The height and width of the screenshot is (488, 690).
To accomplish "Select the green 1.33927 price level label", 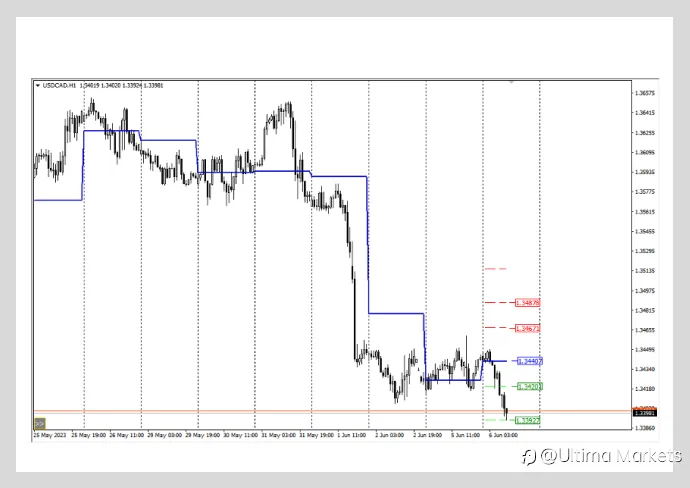I will [x=527, y=420].
